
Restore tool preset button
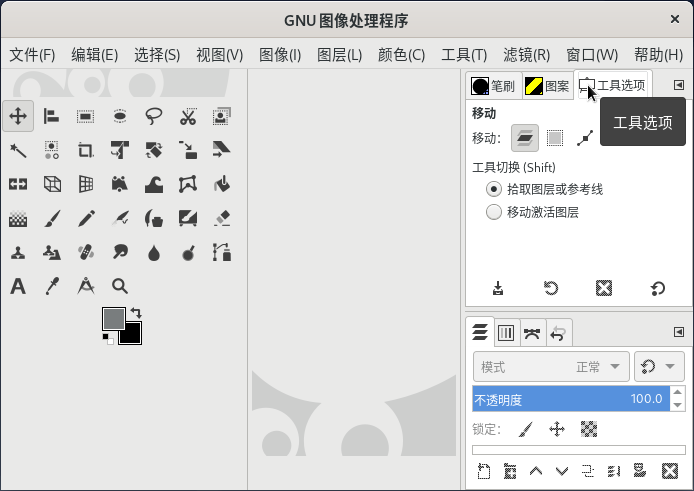(x=551, y=288)
